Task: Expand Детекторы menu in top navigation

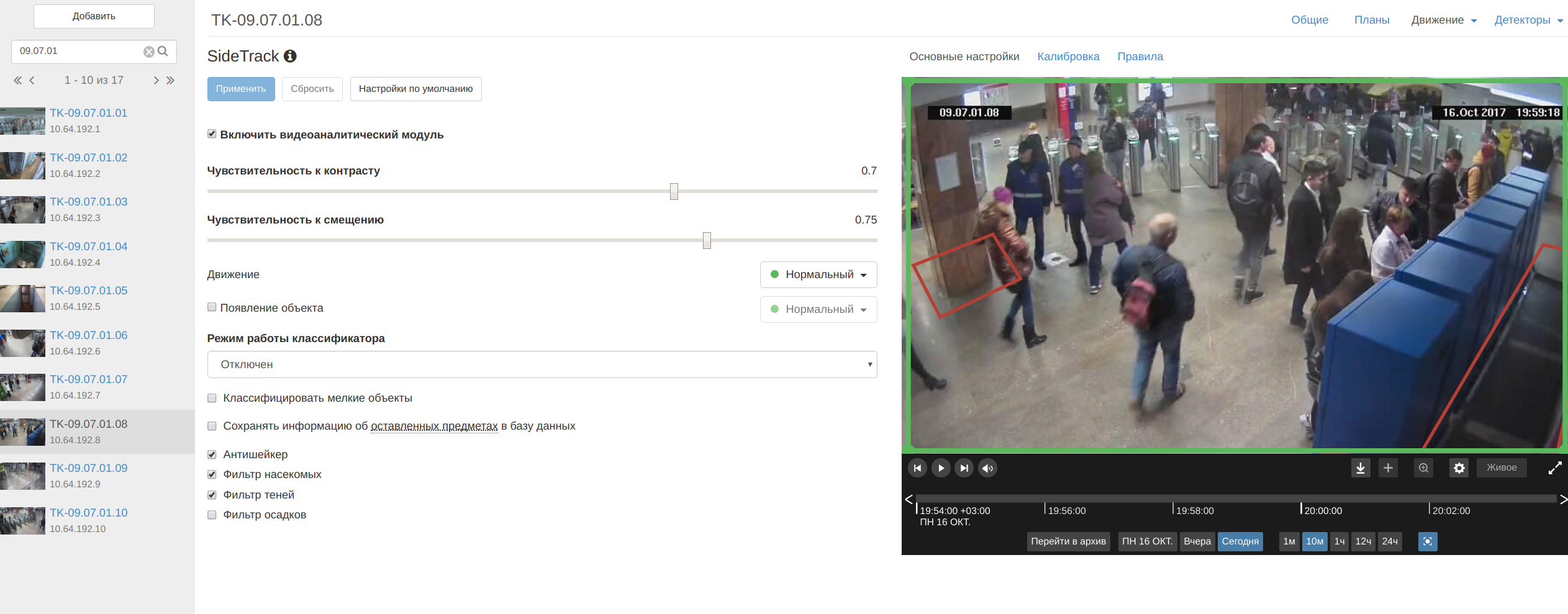Action: [1528, 20]
